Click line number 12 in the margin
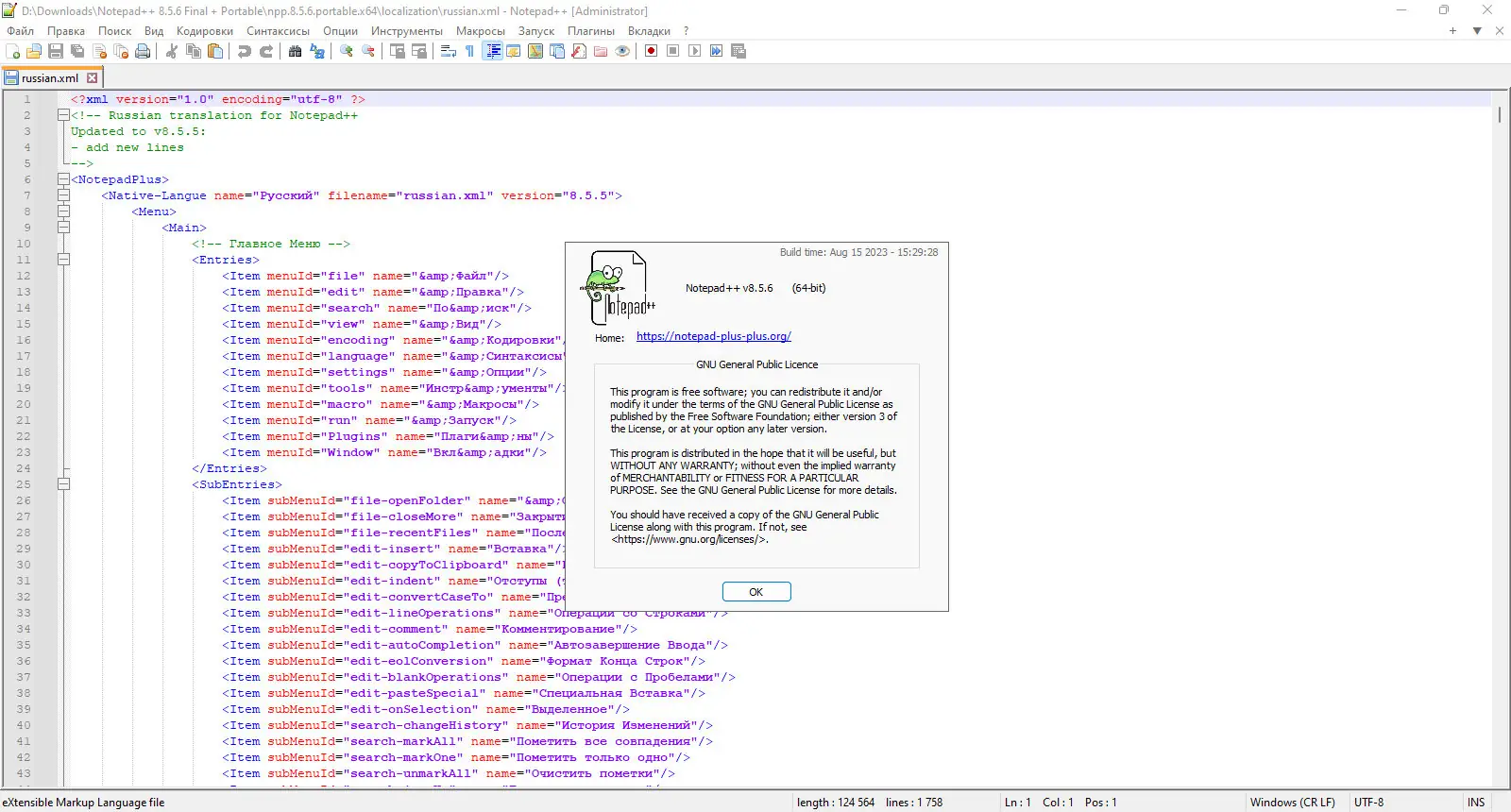 tap(24, 276)
